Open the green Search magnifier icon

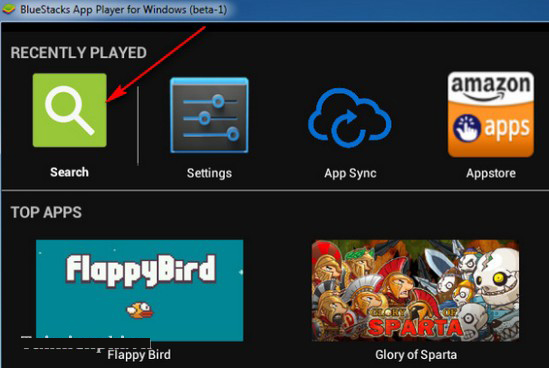pos(70,110)
